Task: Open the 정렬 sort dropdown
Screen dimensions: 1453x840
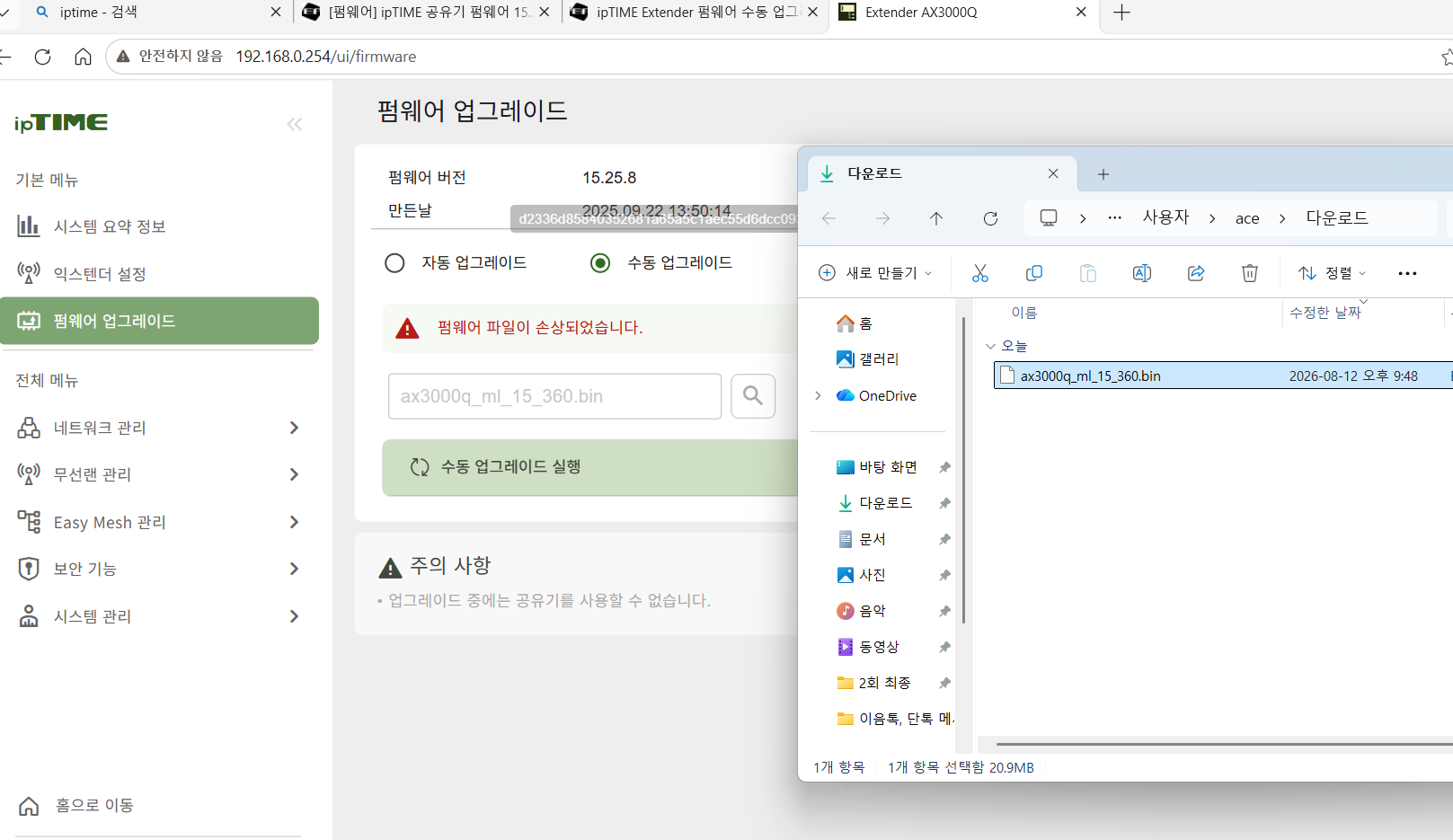Action: (1333, 273)
